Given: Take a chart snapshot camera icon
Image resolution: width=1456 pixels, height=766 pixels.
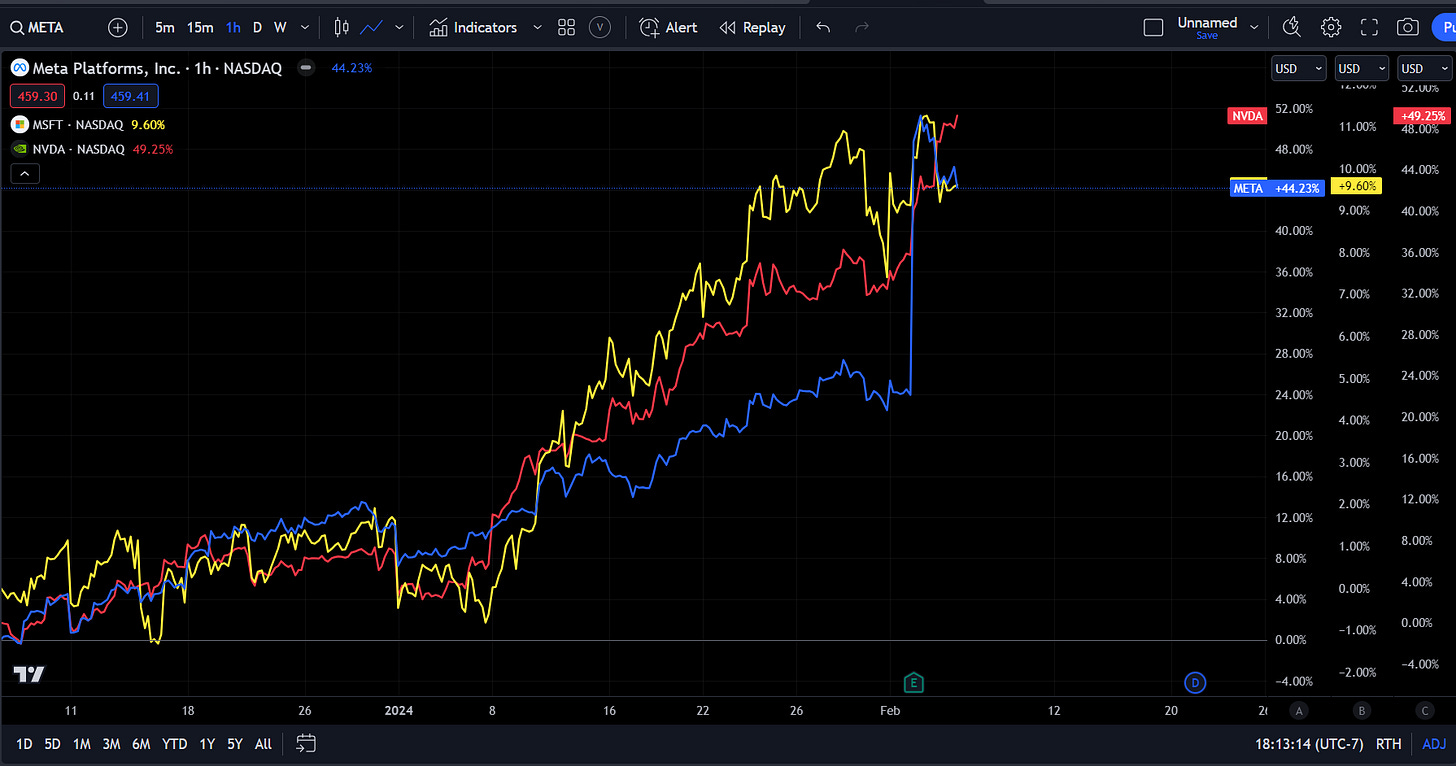Looking at the screenshot, I should (1407, 27).
